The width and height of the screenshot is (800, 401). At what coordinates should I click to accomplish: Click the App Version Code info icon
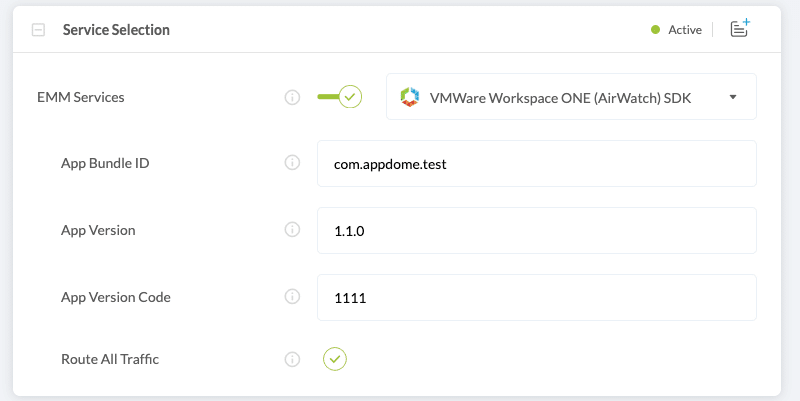[293, 297]
